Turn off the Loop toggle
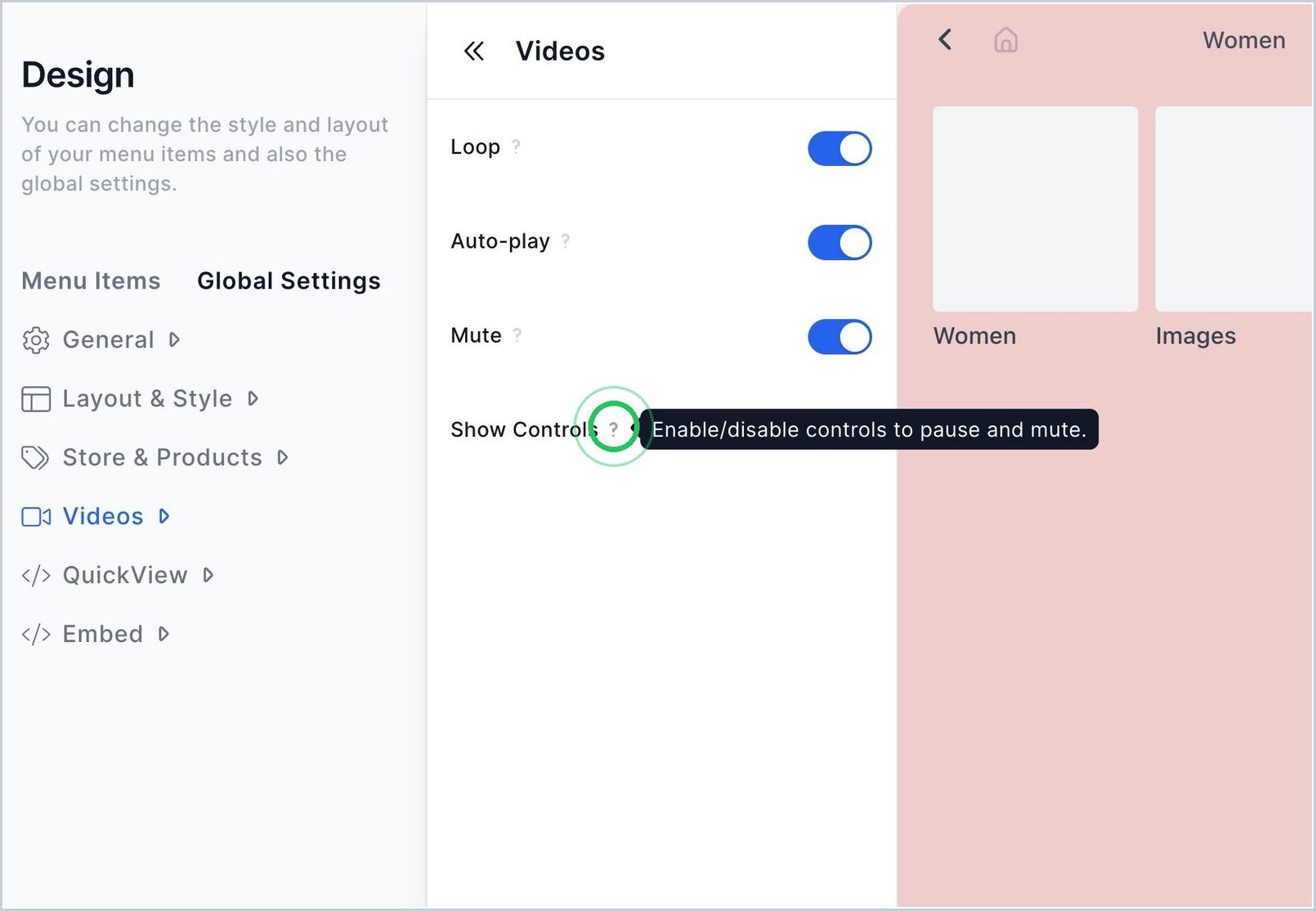This screenshot has width=1316, height=911. pos(839,149)
